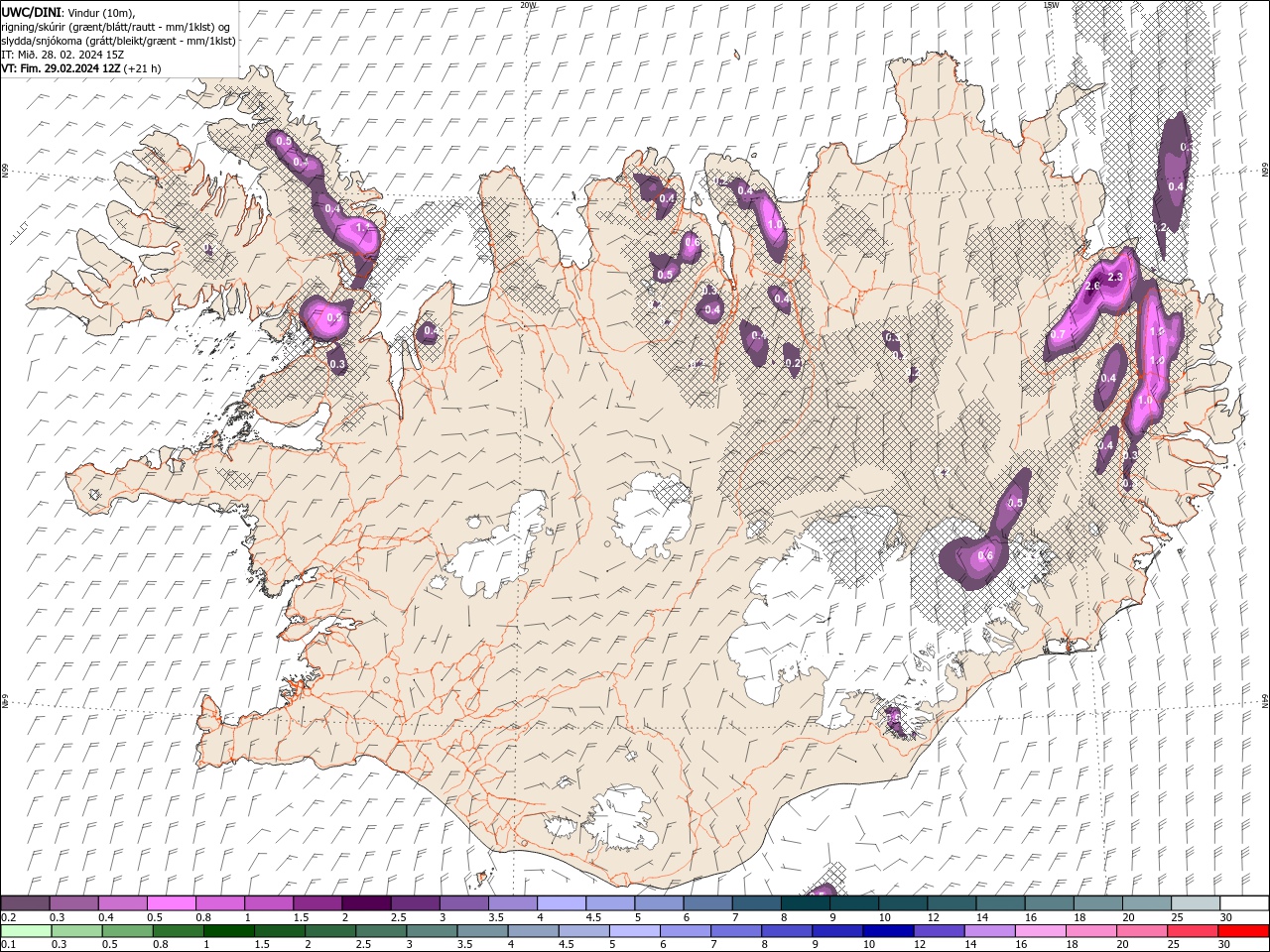Select bright red 30 swatch in bottom legend row

pyautogui.click(x=1243, y=931)
